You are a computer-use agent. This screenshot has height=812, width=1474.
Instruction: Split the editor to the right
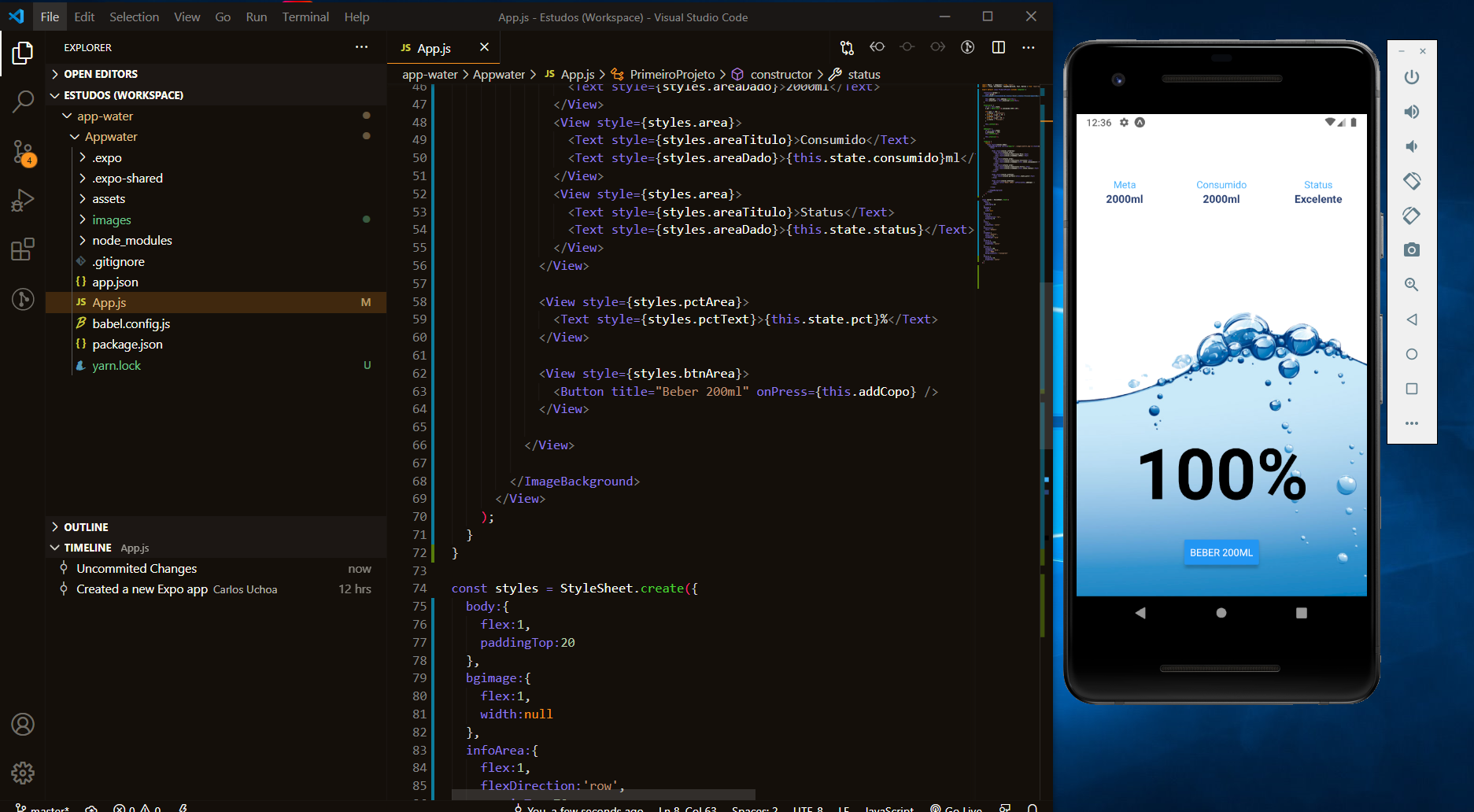pyautogui.click(x=999, y=47)
